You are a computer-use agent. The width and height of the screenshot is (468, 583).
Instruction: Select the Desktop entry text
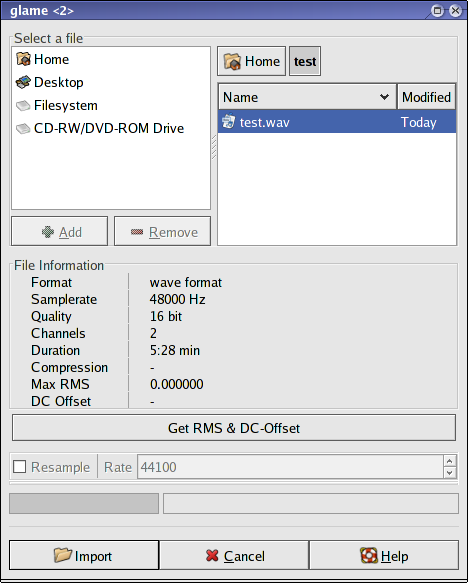[59, 83]
